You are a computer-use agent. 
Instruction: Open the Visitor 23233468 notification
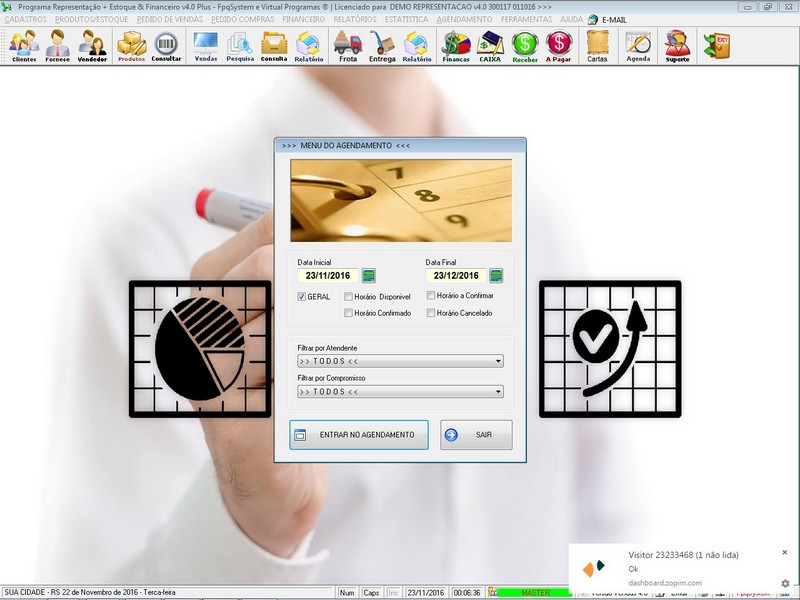point(683,555)
